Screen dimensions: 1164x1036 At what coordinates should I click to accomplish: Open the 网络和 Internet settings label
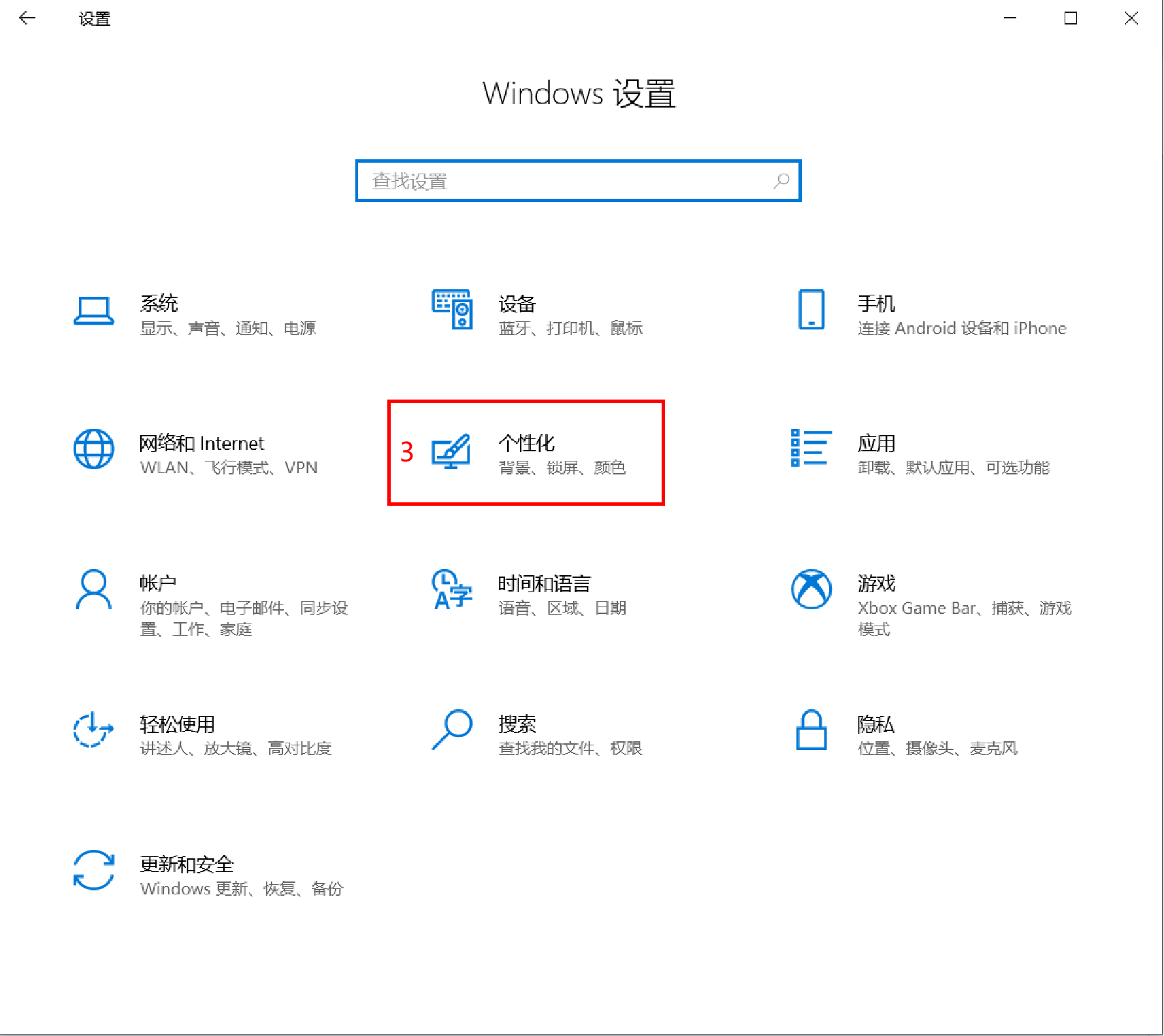coord(201,444)
